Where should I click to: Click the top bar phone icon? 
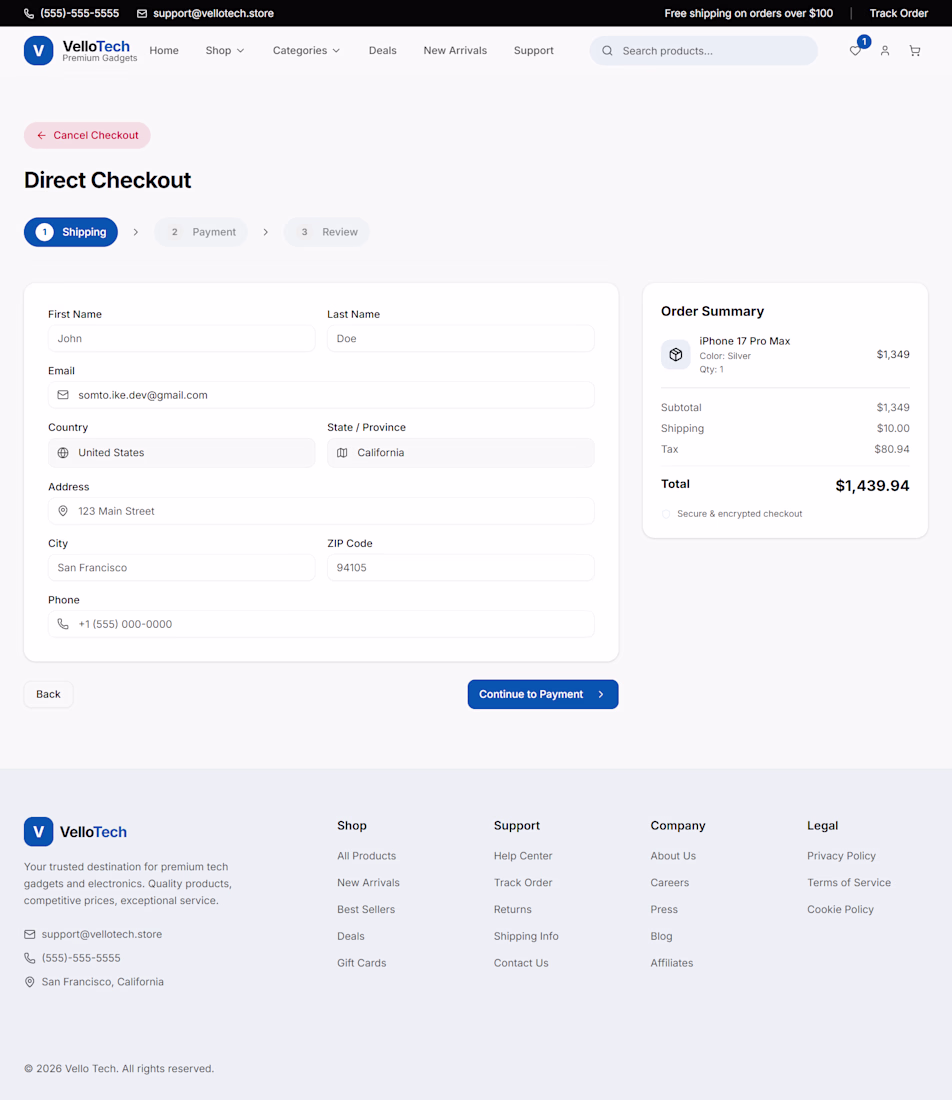[x=29, y=13]
